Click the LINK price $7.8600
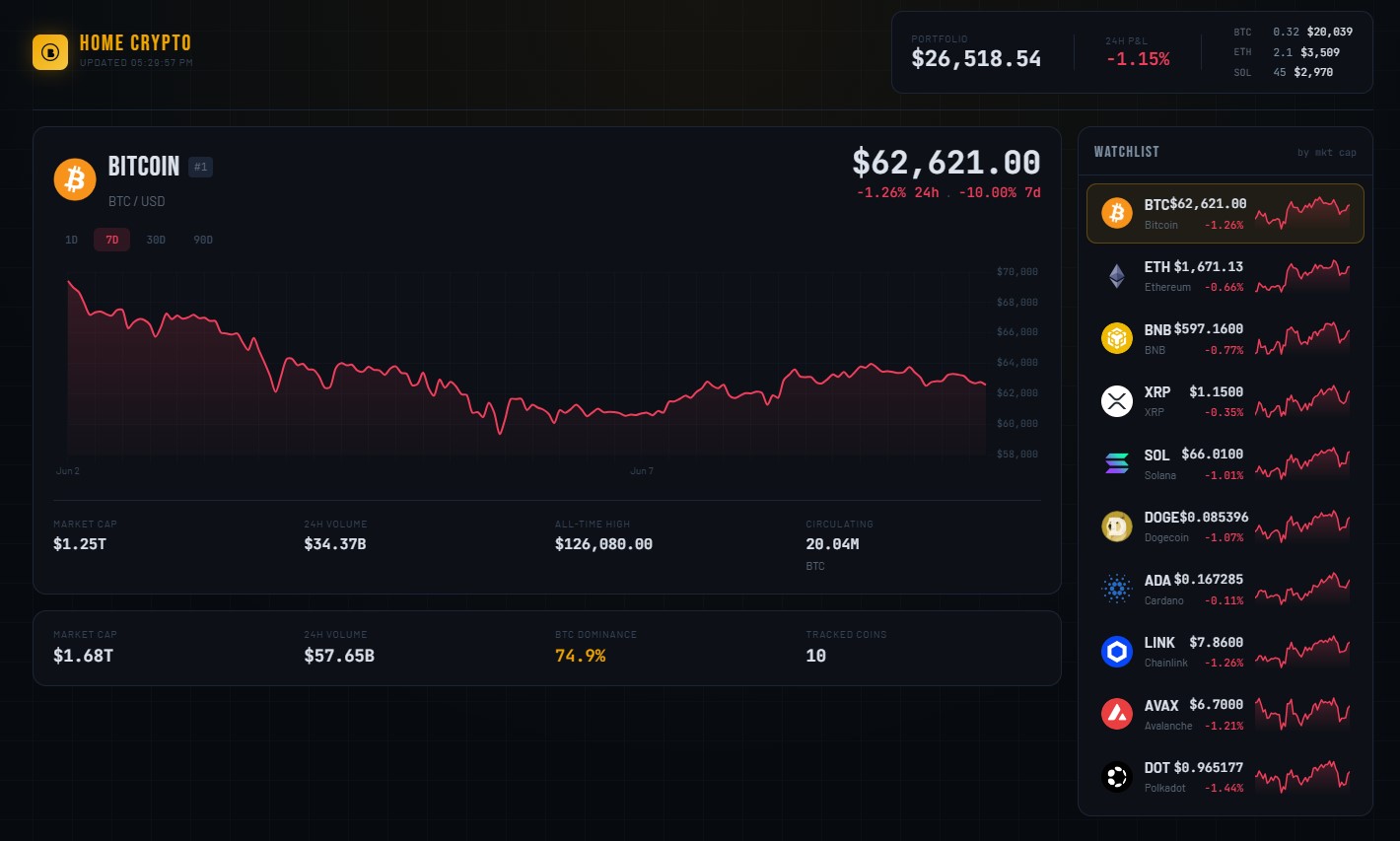The width and height of the screenshot is (1400, 841). coord(1217,643)
